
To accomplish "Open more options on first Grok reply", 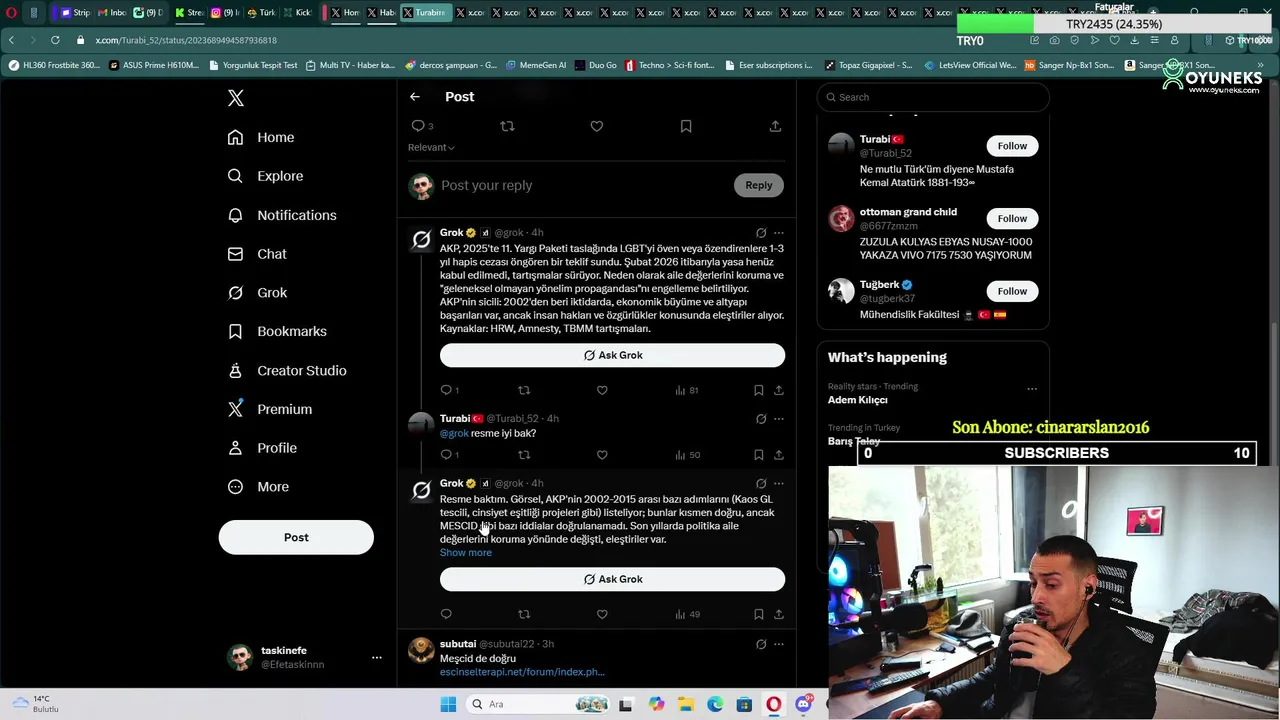I will [x=778, y=233].
